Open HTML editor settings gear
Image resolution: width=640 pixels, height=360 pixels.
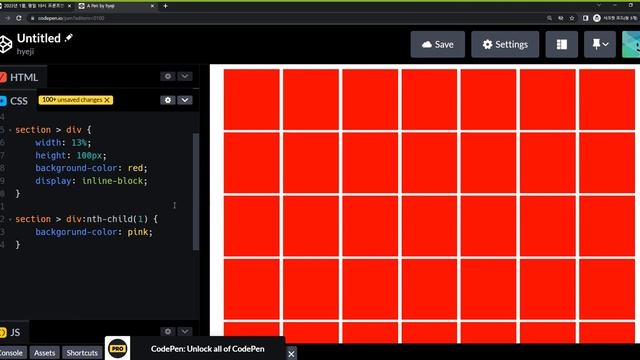(x=168, y=76)
